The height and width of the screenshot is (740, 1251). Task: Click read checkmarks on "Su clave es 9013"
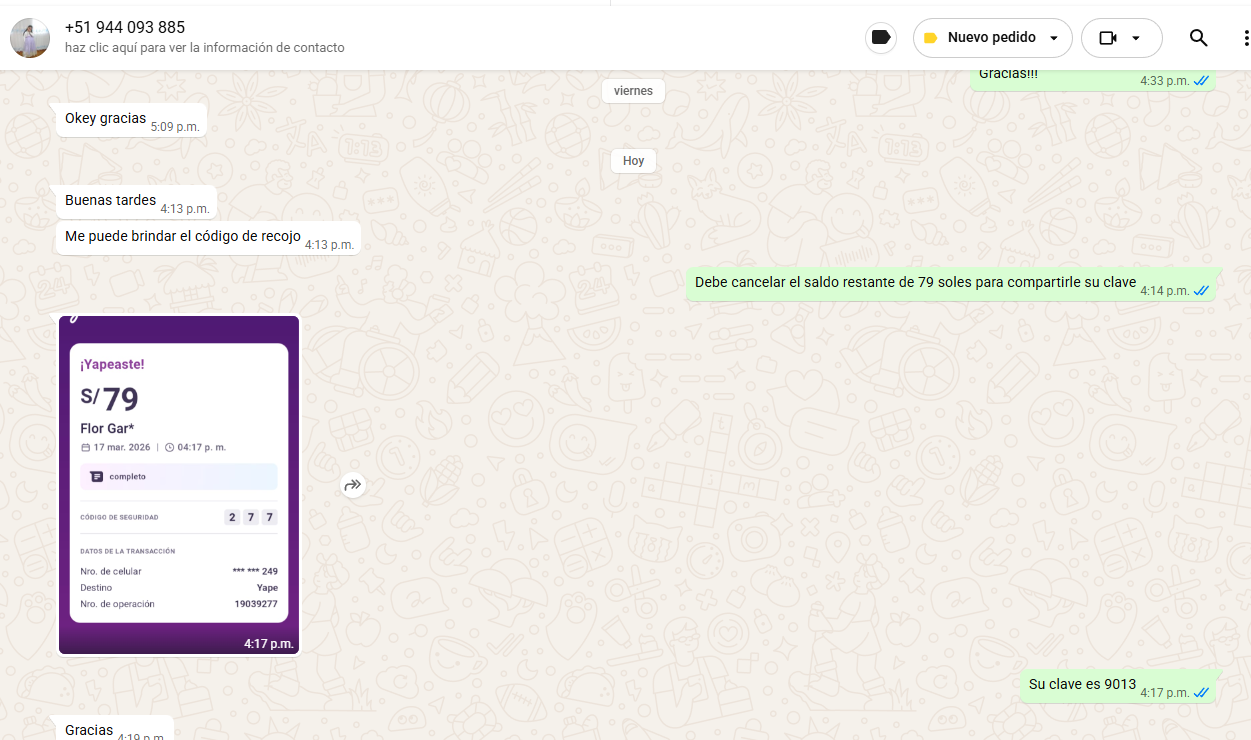click(x=1201, y=692)
